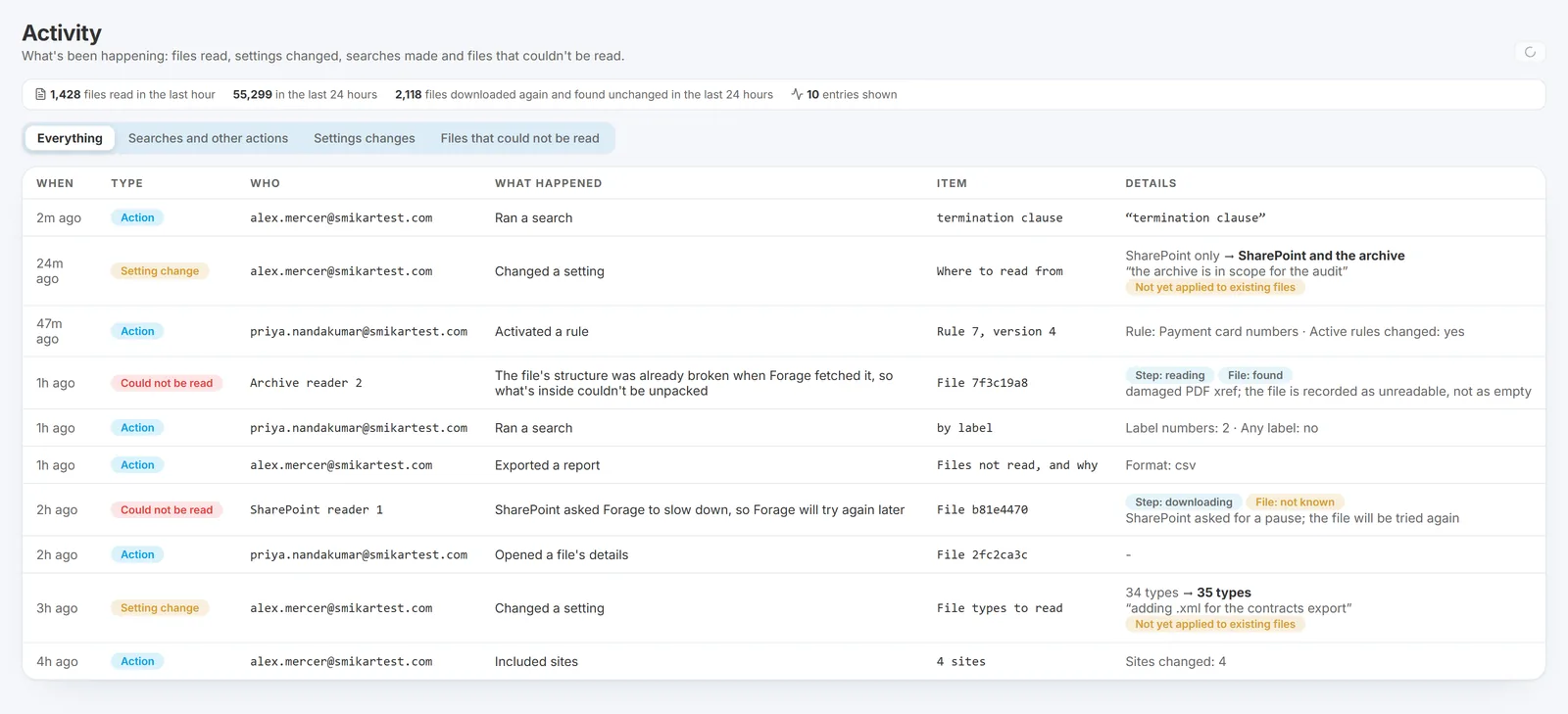The image size is (1568, 714).
Task: Click Not yet applied tag under 35 types
Action: coord(1215,625)
